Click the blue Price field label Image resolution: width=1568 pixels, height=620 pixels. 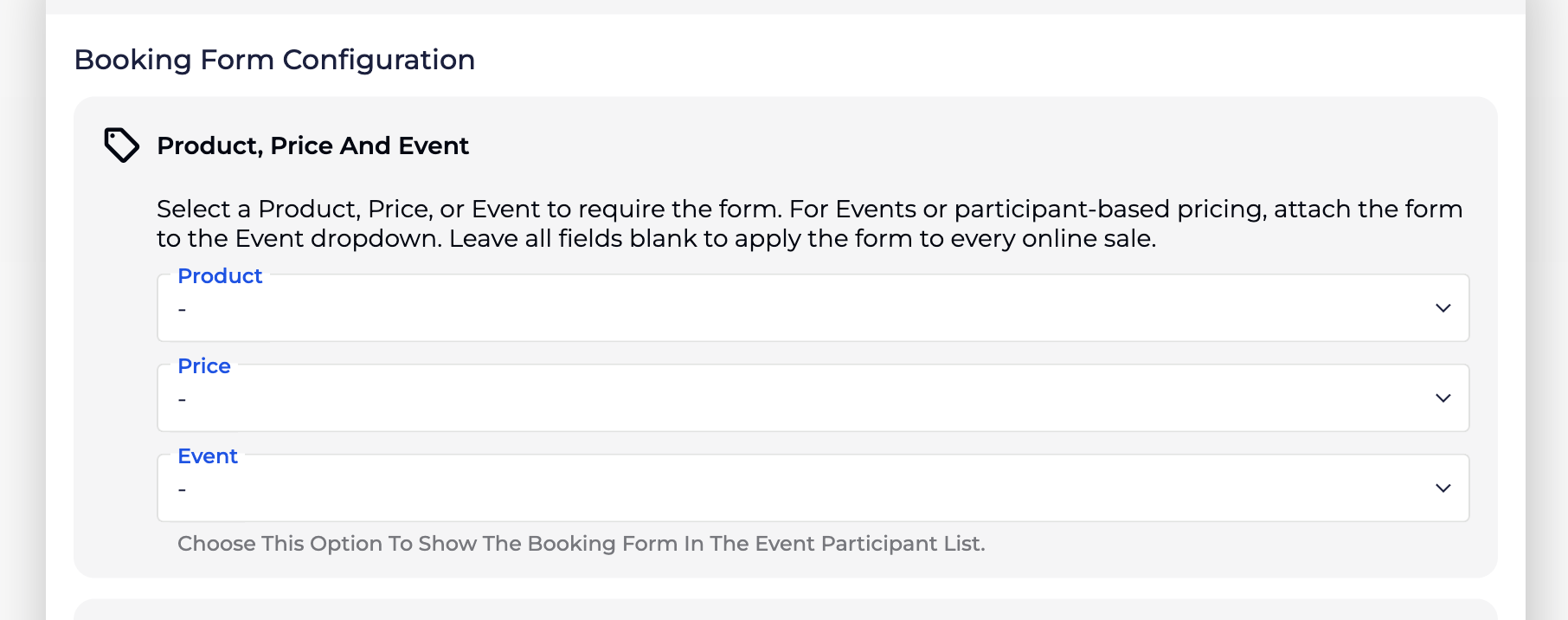coord(204,366)
